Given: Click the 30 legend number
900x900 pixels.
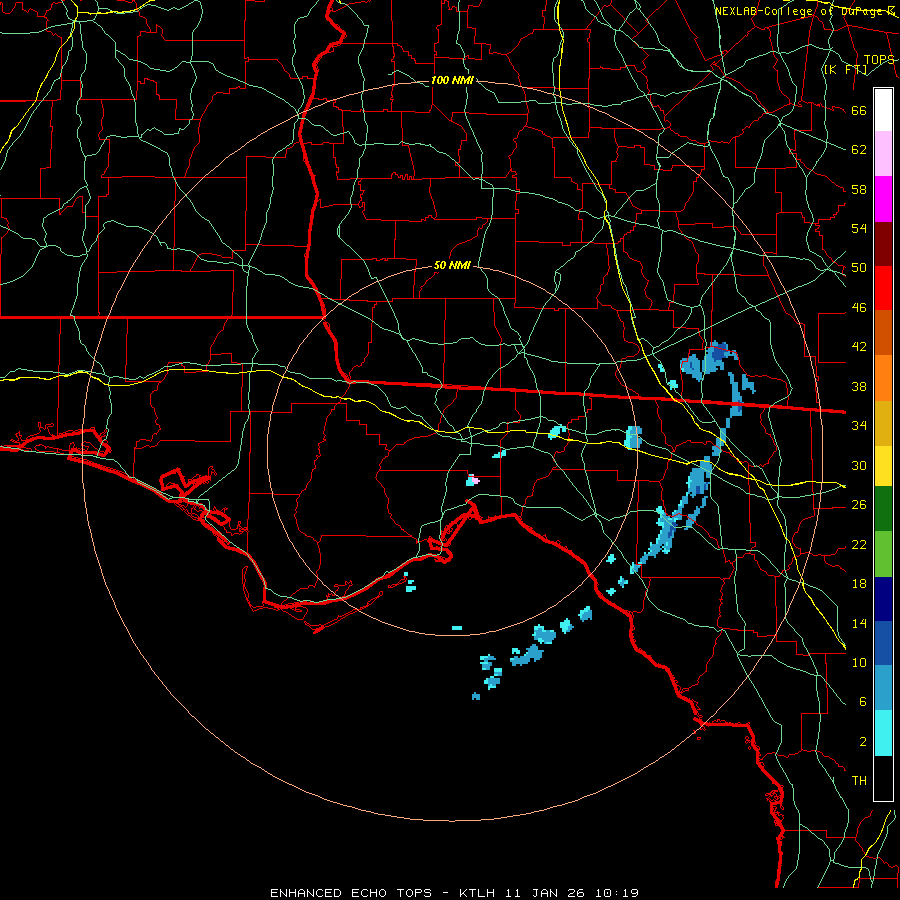Looking at the screenshot, I should [859, 465].
